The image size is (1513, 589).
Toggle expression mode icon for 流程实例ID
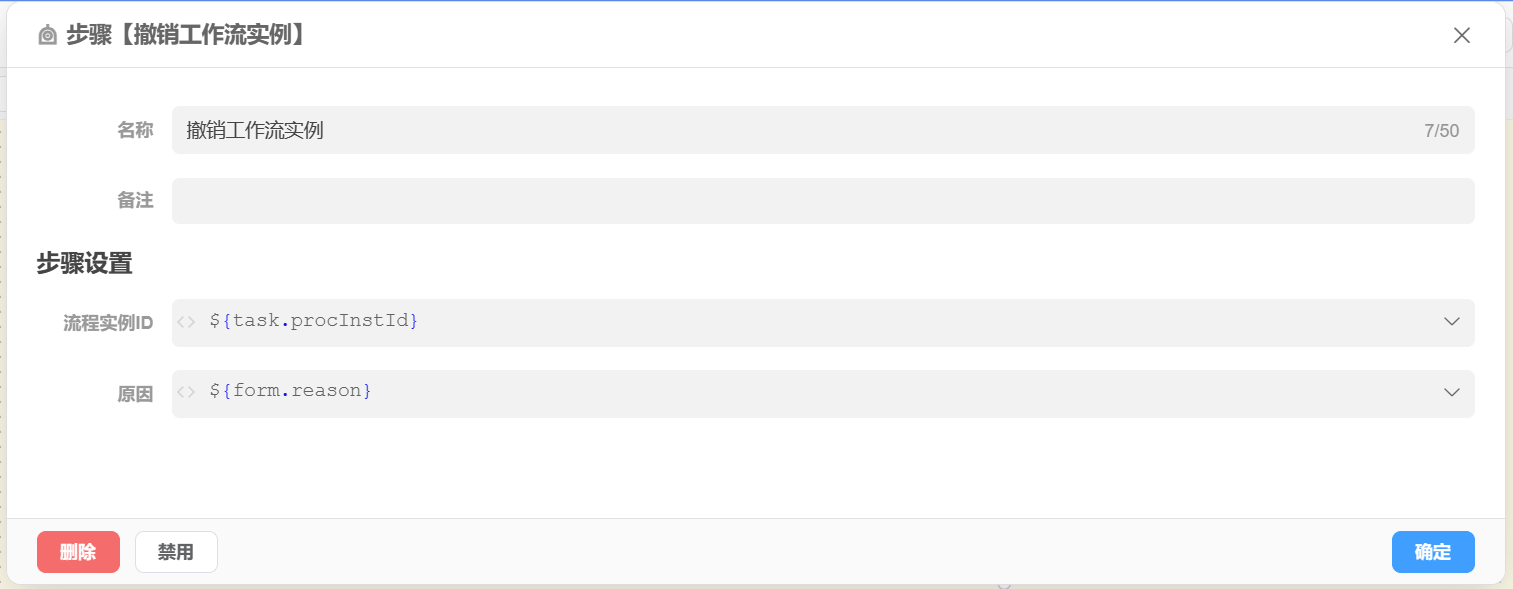(x=187, y=322)
